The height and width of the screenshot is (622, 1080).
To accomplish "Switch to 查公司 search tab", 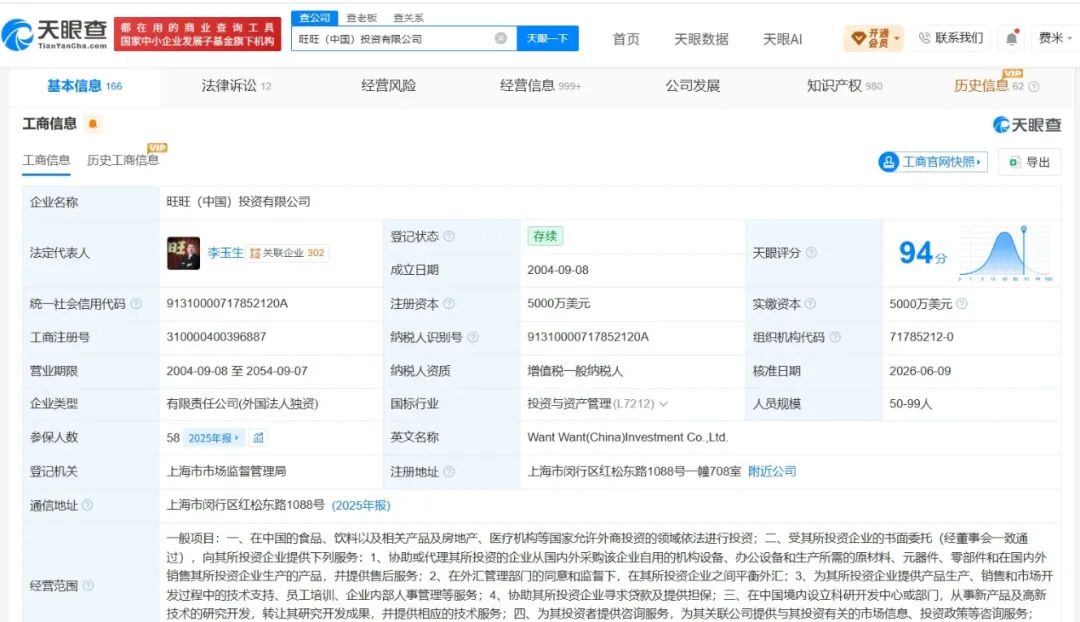I will point(314,18).
